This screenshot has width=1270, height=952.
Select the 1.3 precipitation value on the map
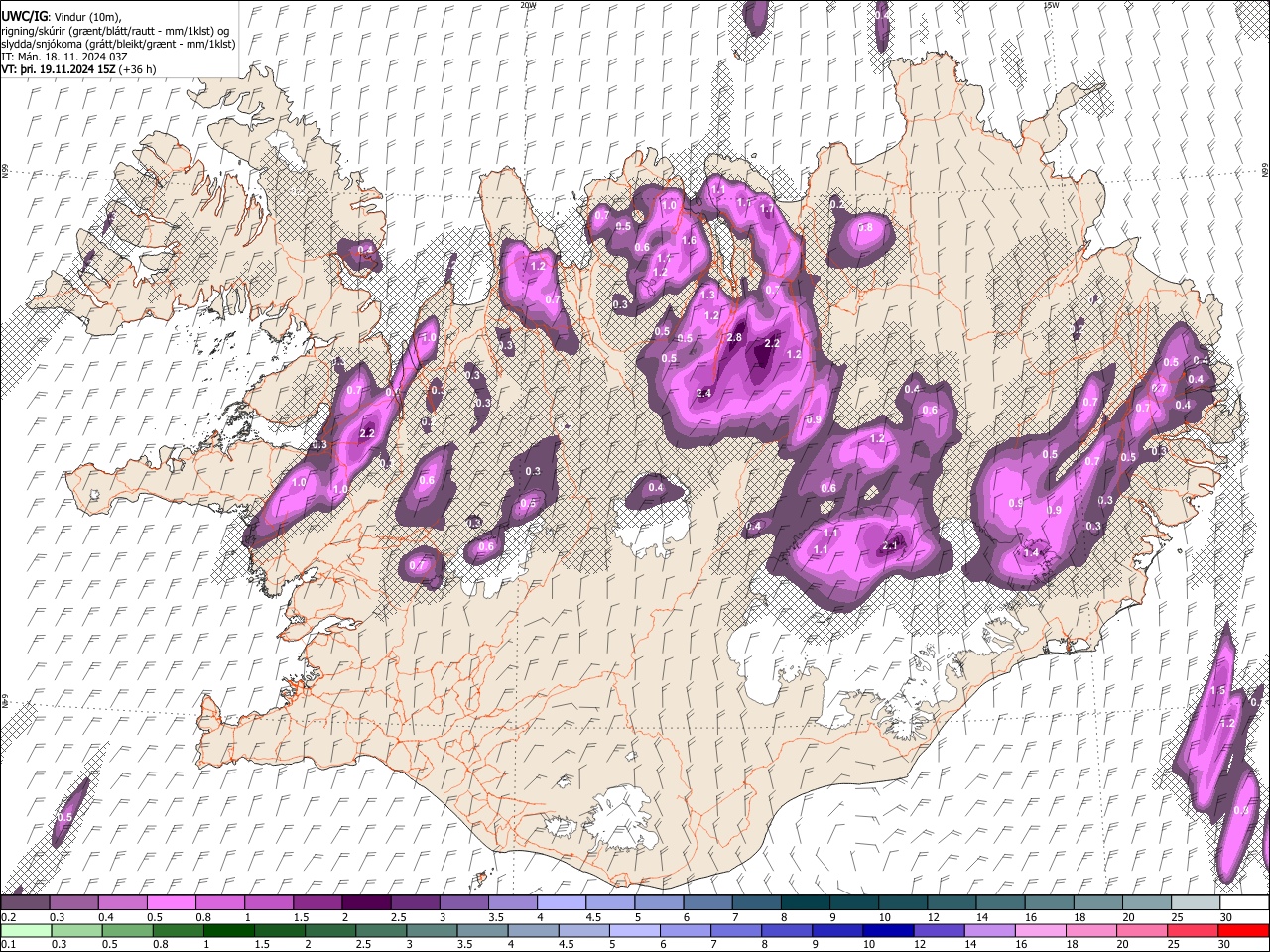(x=708, y=295)
